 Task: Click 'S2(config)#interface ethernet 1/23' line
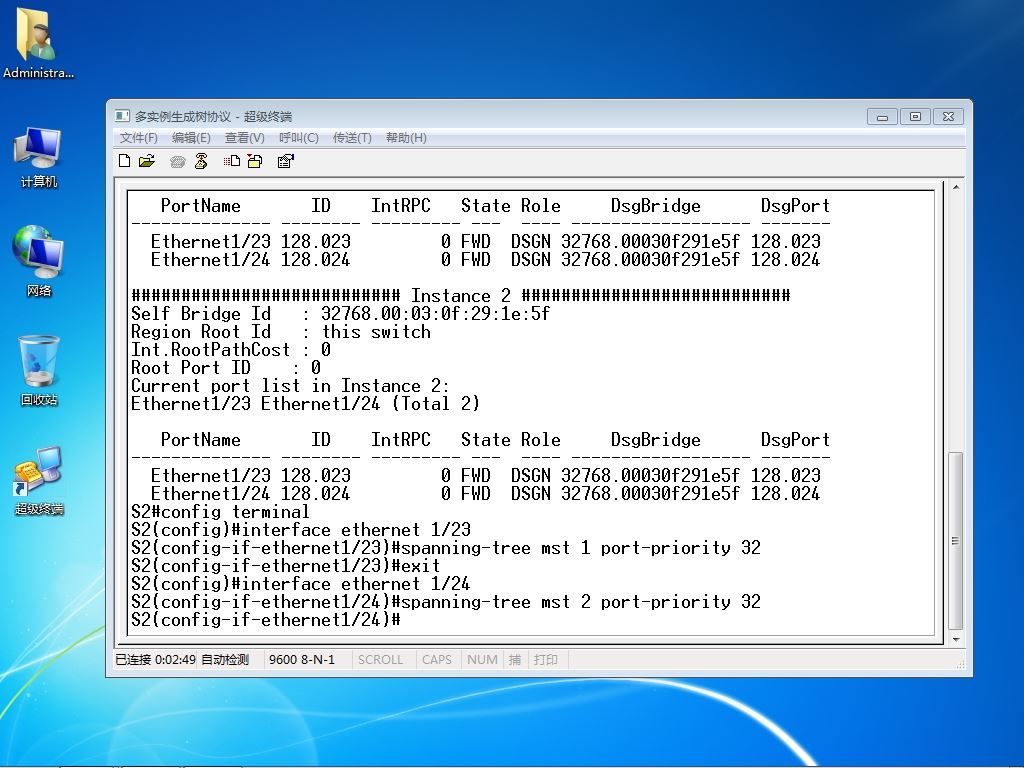point(301,530)
